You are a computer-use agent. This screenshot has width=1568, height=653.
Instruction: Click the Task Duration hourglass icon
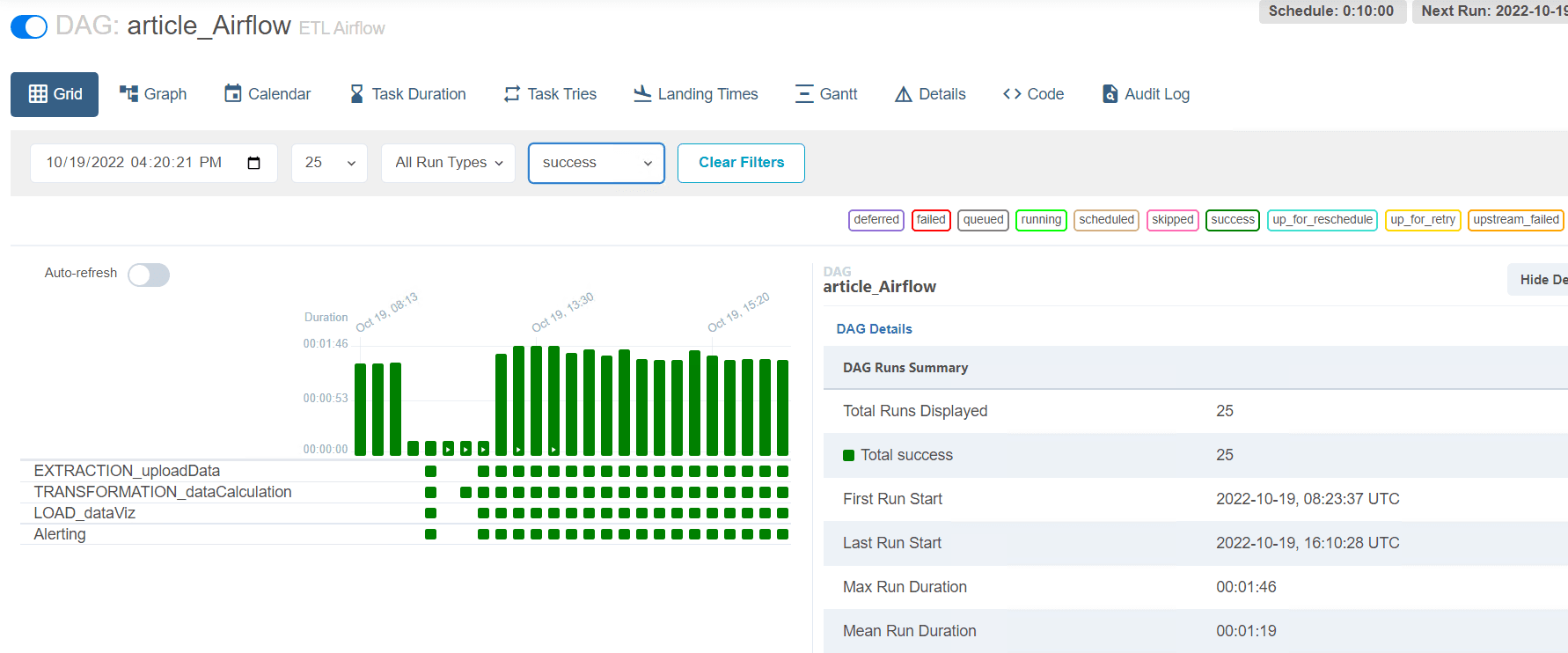[x=356, y=93]
